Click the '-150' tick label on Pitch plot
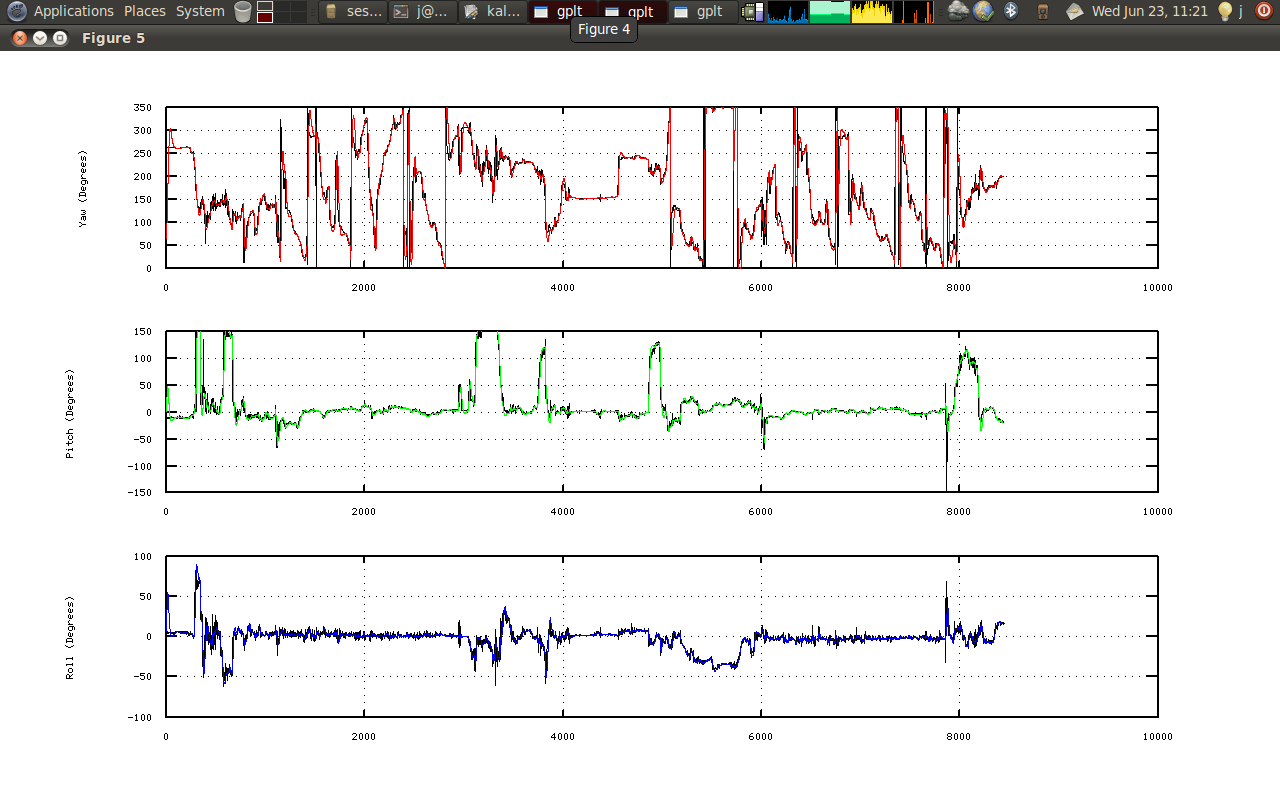Image resolution: width=1280 pixels, height=800 pixels. click(x=139, y=492)
